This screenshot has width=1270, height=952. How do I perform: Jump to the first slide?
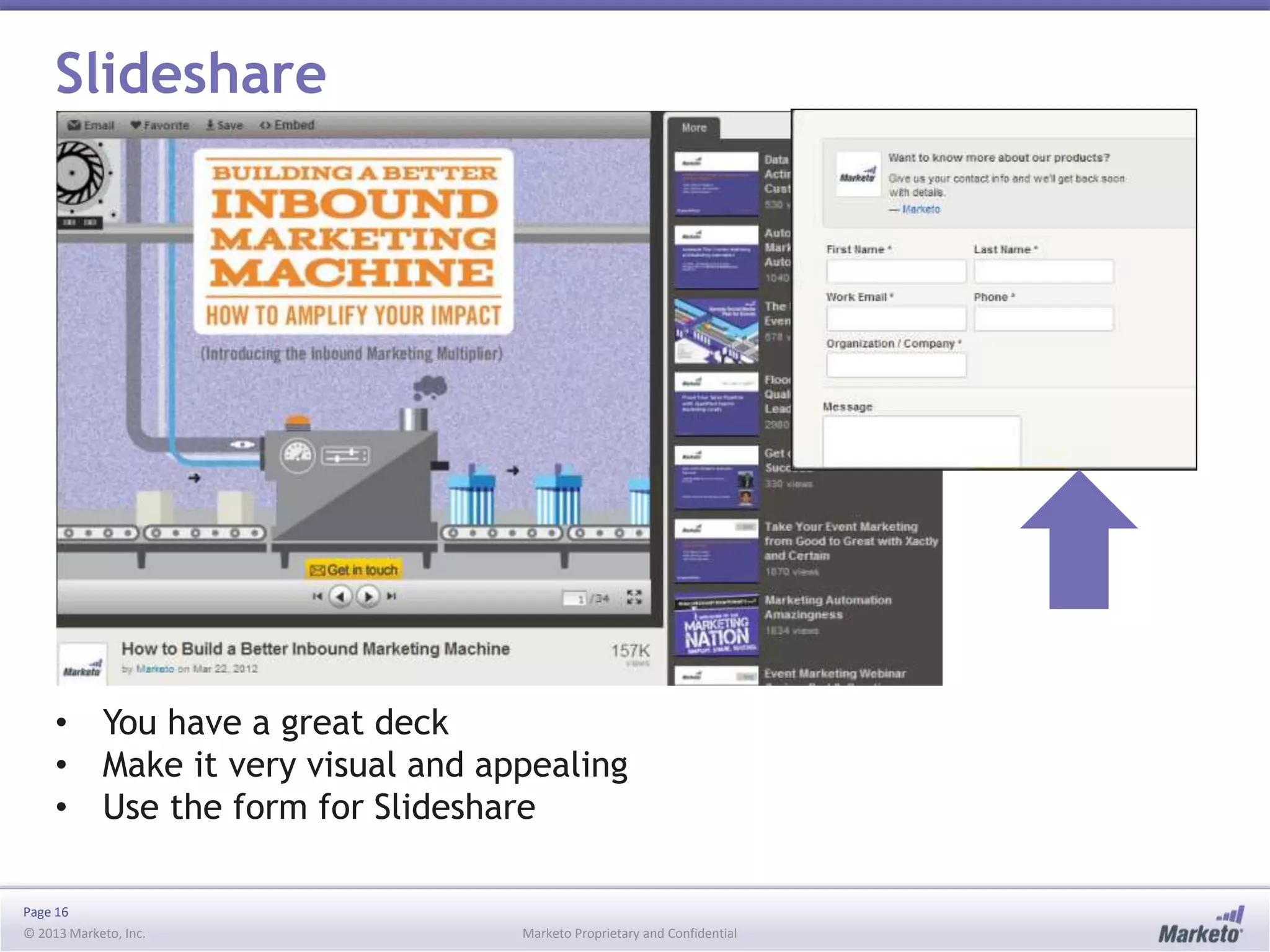(x=317, y=596)
